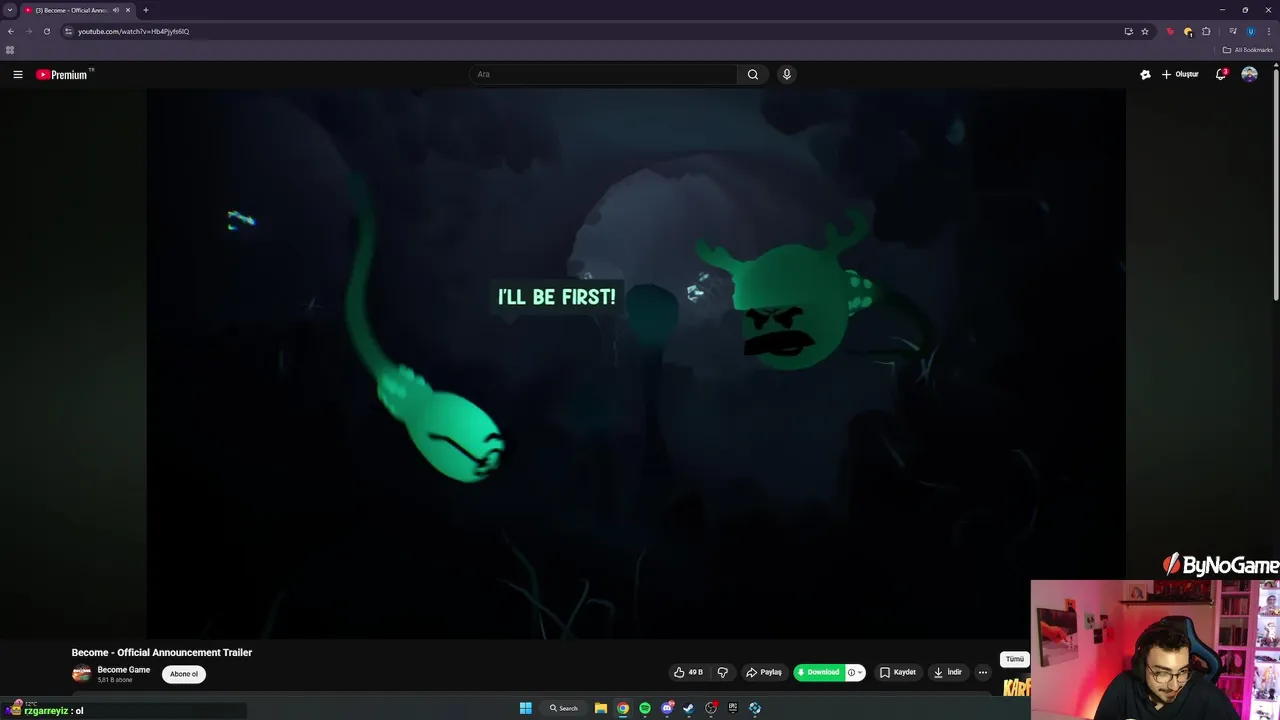Open the media control icon in toolbar
The image size is (1280, 720).
click(1232, 31)
